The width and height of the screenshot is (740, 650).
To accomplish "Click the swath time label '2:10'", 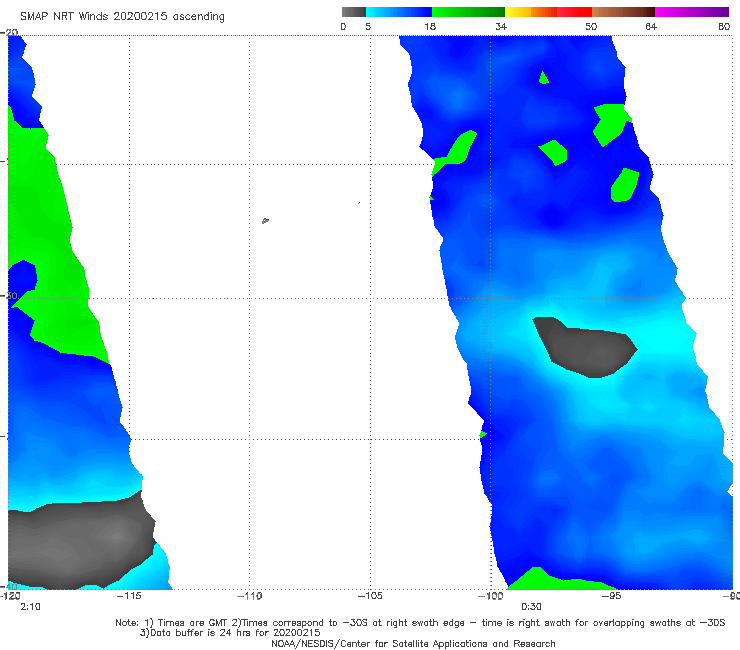I will click(x=30, y=607).
